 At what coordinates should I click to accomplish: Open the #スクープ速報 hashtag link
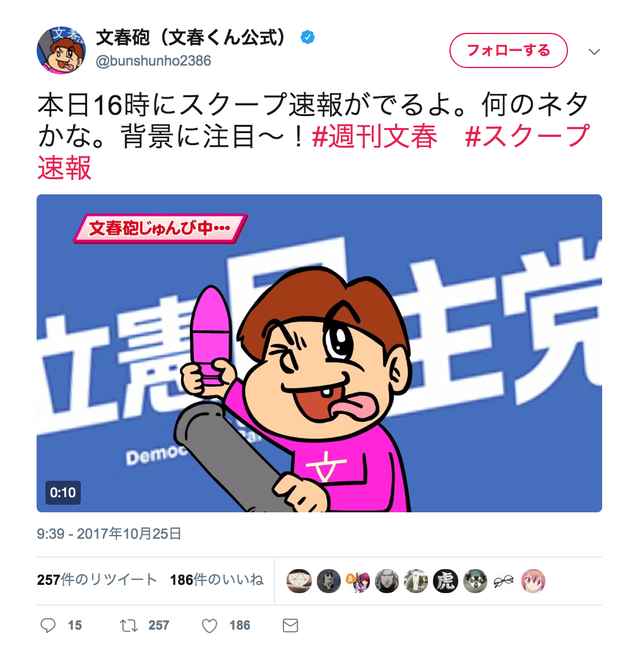[314, 151]
